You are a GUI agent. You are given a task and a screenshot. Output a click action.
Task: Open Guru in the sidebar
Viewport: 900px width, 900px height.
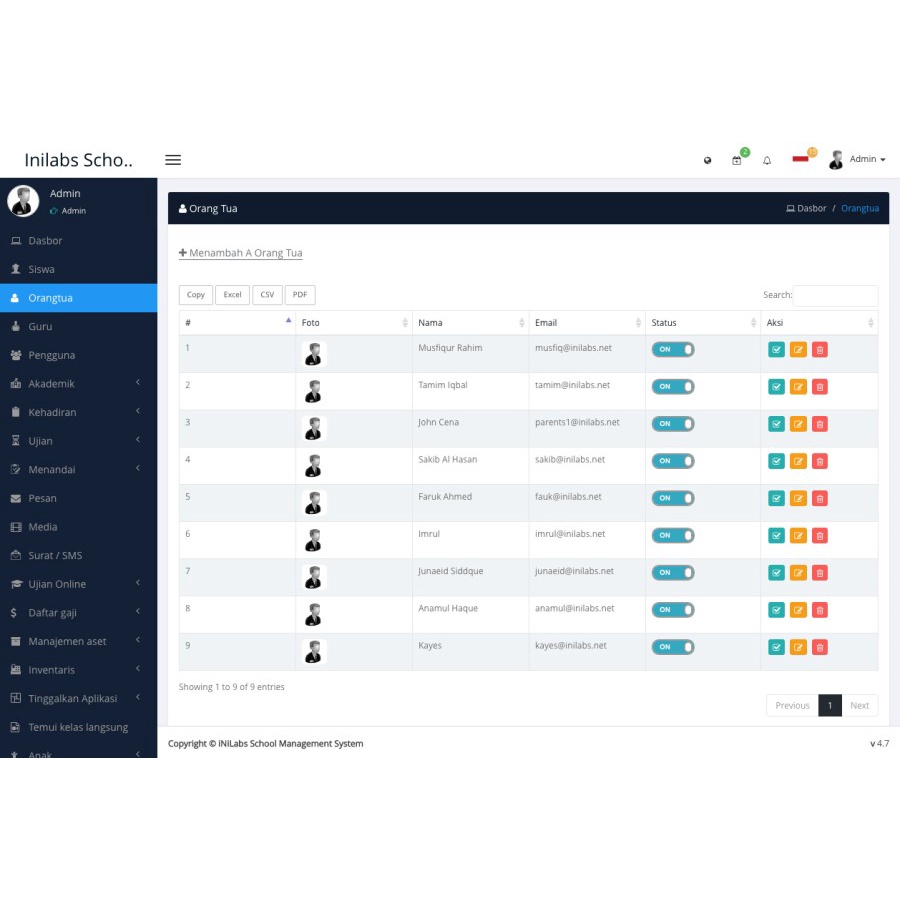[x=40, y=327]
